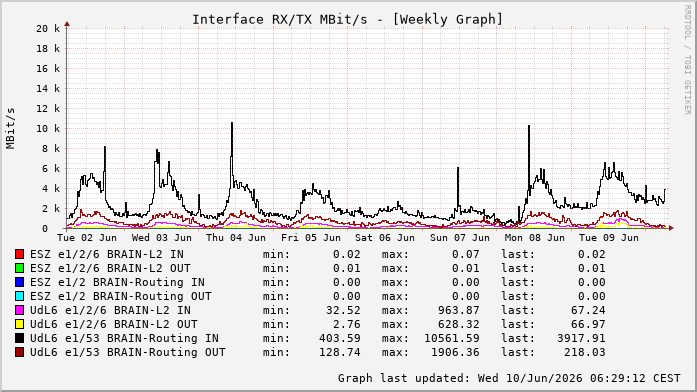Click the black UdL6 e1/53 BRAIN-Routing IN swatch
The image size is (697, 392).
tap(19, 338)
